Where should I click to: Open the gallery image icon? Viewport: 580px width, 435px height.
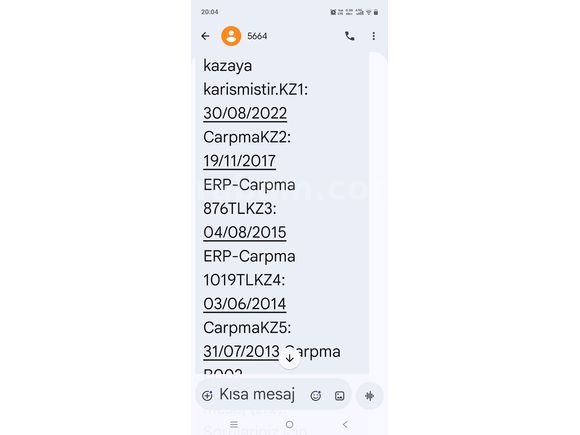pyautogui.click(x=340, y=396)
